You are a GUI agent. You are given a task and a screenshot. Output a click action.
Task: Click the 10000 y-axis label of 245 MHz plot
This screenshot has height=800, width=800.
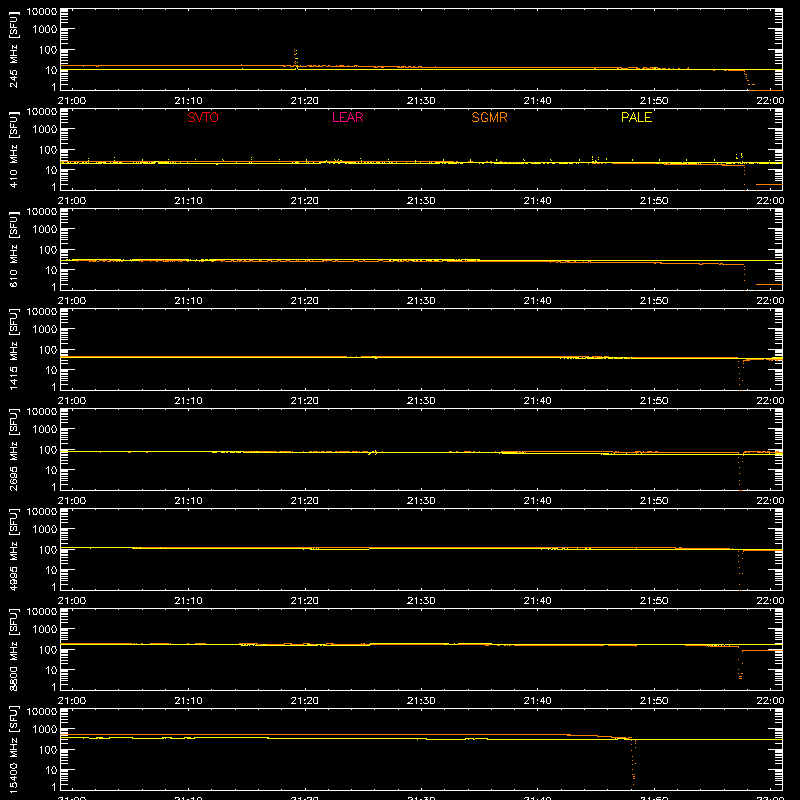[x=42, y=12]
